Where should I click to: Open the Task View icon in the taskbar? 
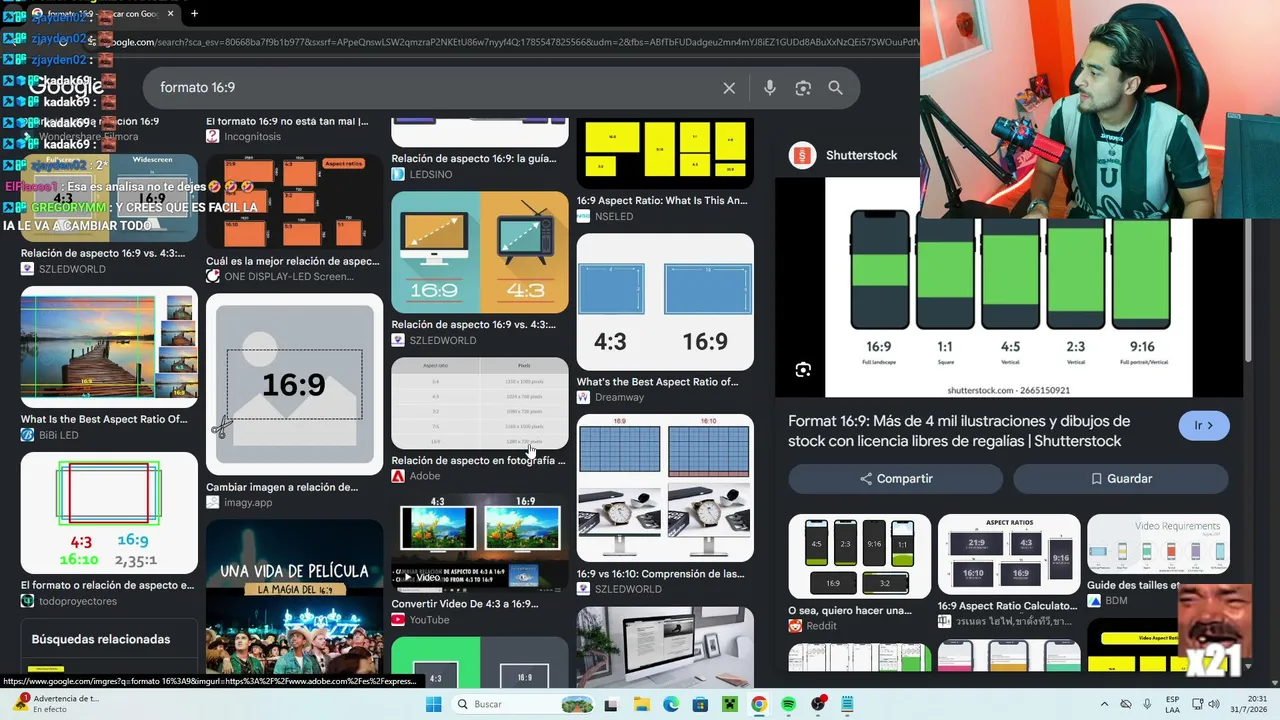click(611, 704)
